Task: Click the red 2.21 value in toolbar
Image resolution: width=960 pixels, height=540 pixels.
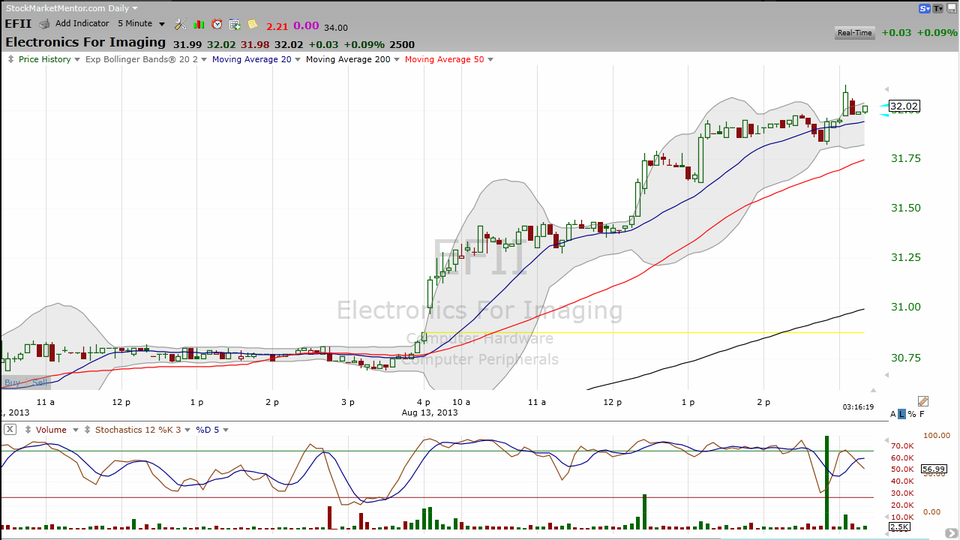Action: pyautogui.click(x=277, y=26)
